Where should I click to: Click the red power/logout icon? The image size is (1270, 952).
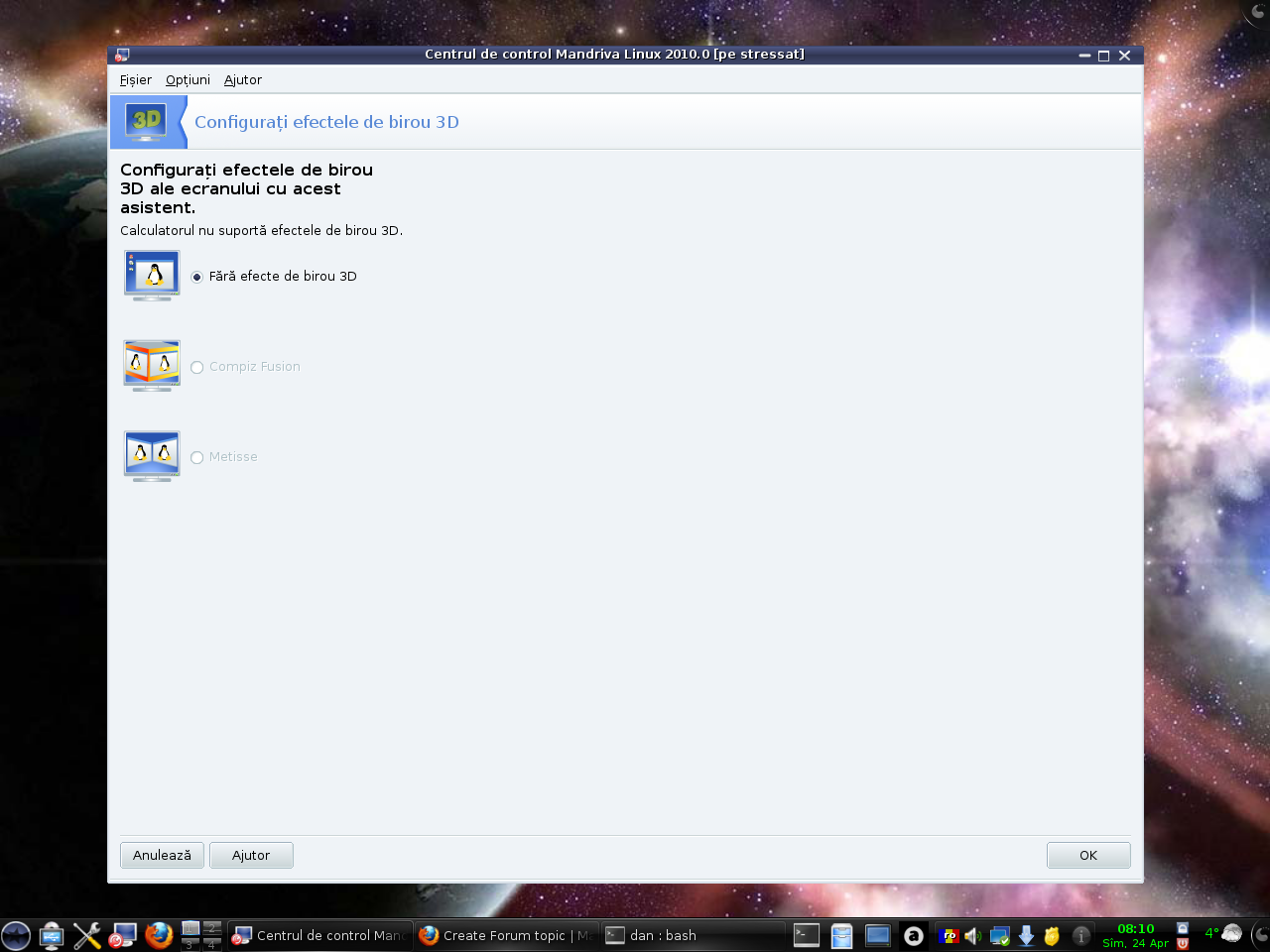click(1183, 943)
